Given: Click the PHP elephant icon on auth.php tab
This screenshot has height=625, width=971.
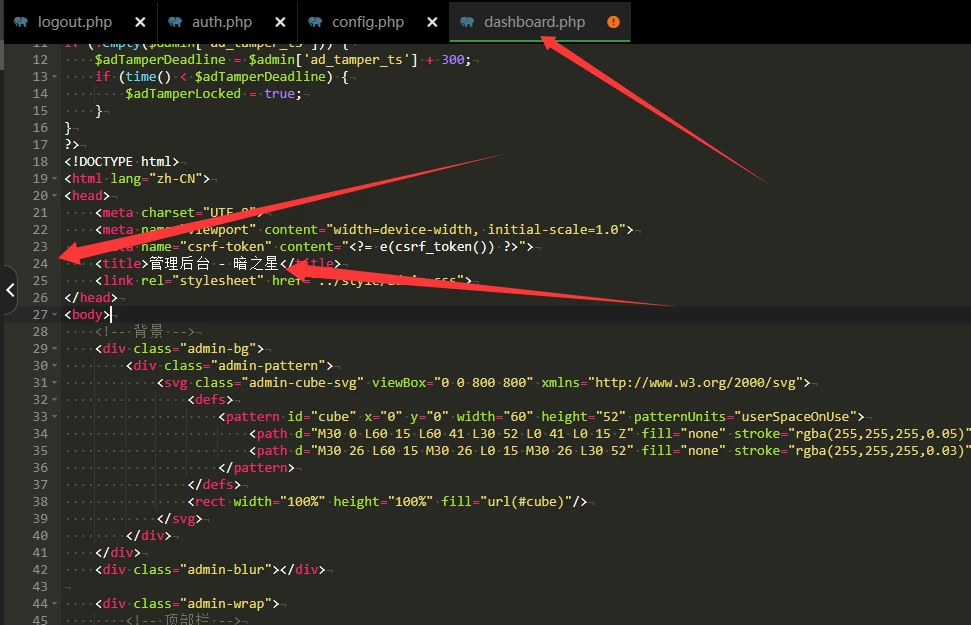Looking at the screenshot, I should (x=175, y=22).
